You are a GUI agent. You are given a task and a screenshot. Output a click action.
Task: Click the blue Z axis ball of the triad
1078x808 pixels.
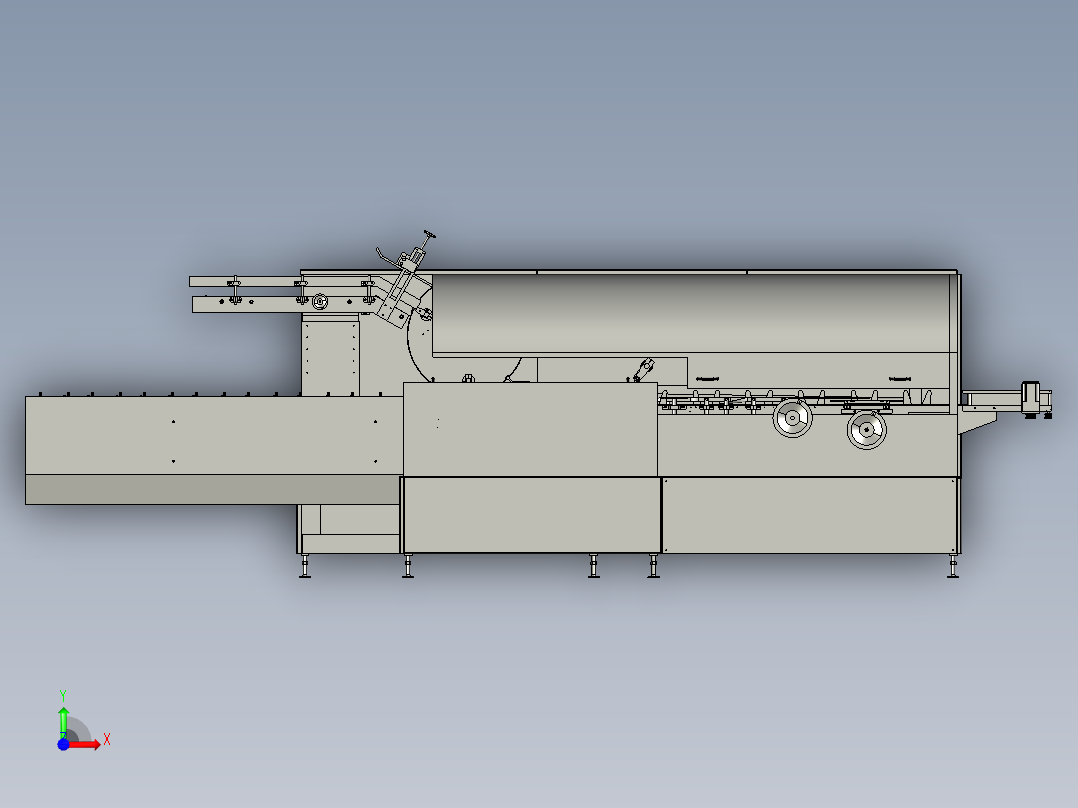coord(63,744)
